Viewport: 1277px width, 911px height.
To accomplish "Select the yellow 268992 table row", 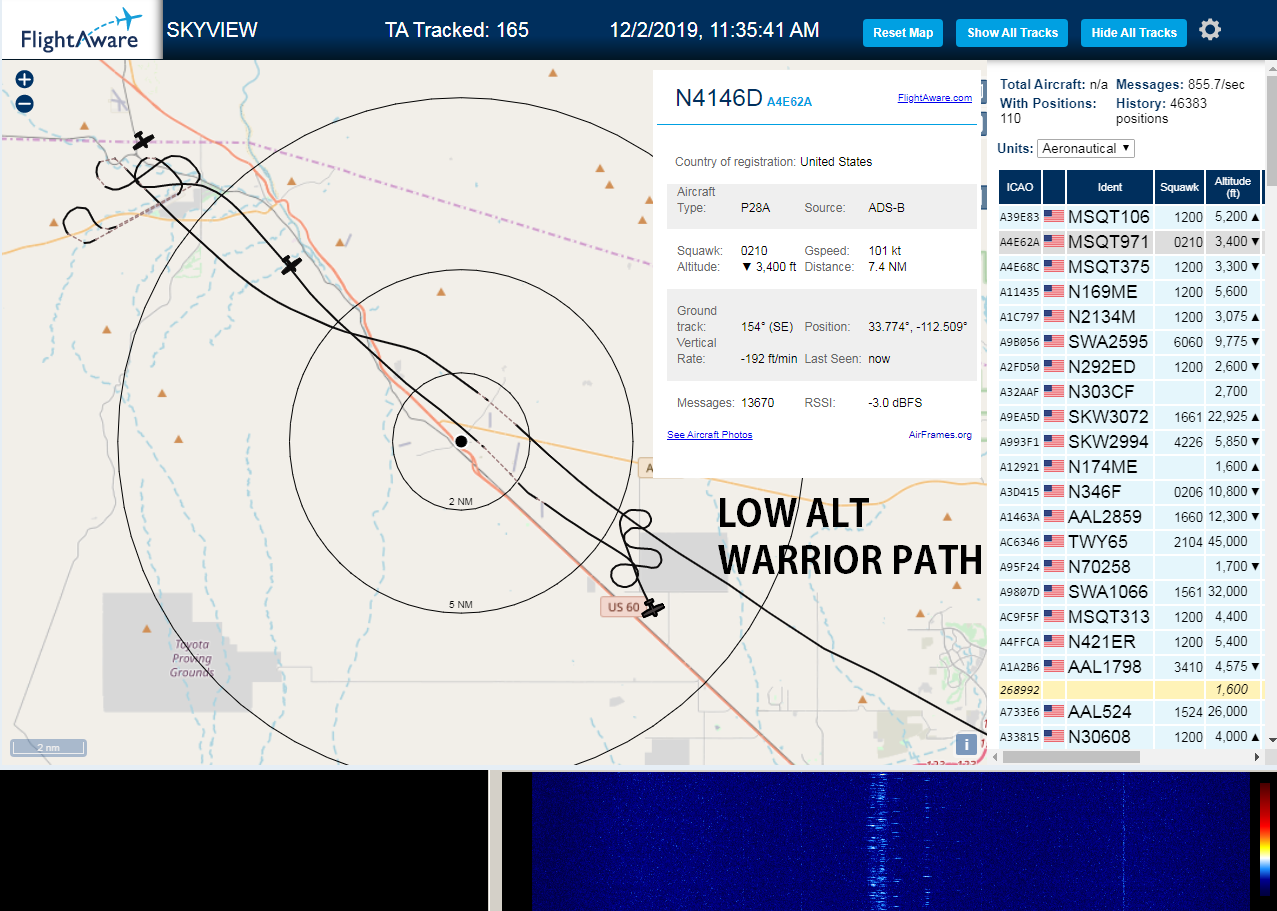I will click(1130, 689).
